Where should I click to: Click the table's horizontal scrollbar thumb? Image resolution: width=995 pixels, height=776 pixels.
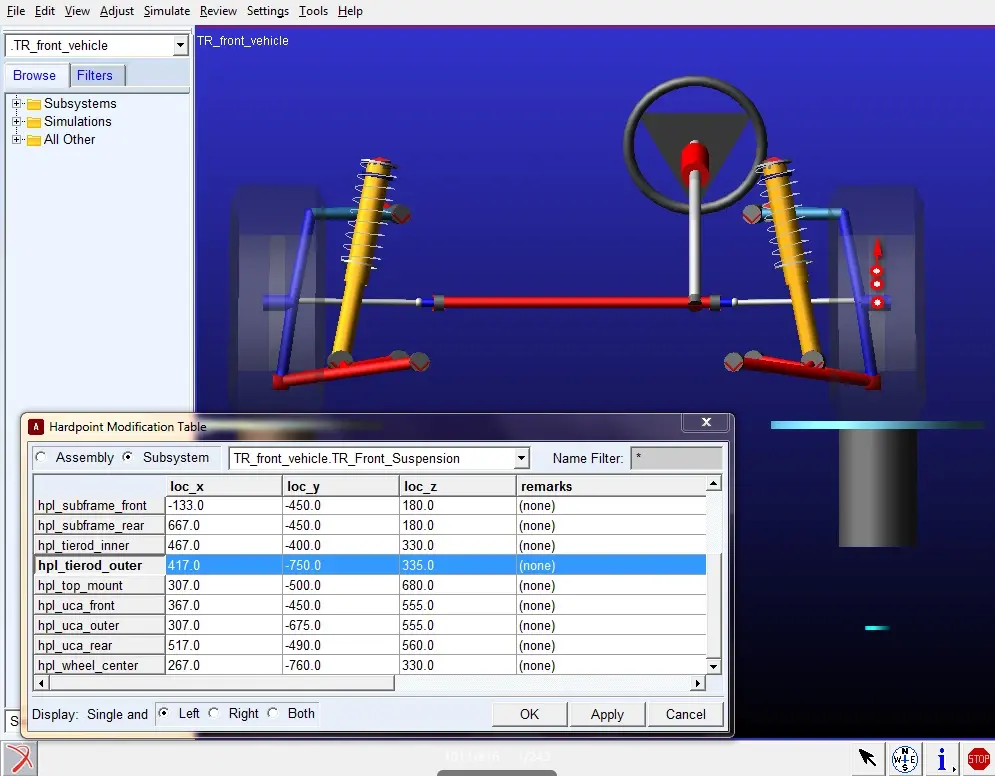coord(221,683)
